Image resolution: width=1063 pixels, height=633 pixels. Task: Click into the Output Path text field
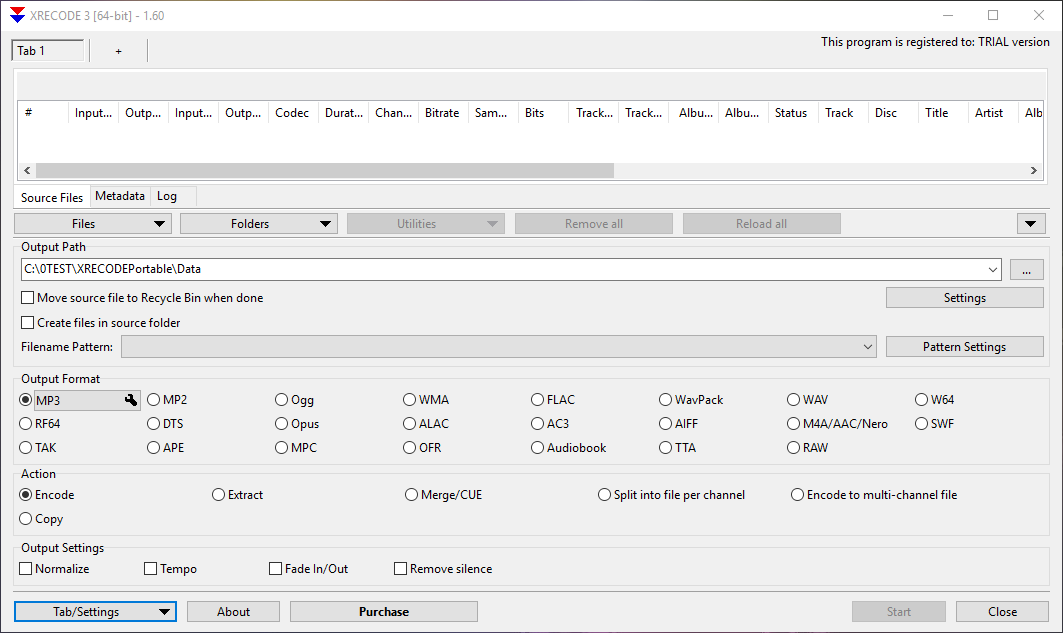502,269
